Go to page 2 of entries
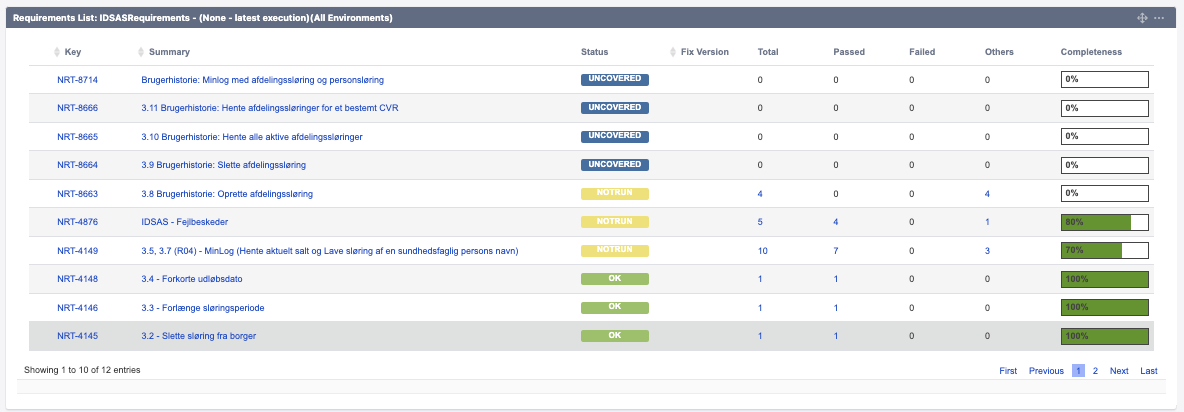The image size is (1184, 412). [1095, 371]
